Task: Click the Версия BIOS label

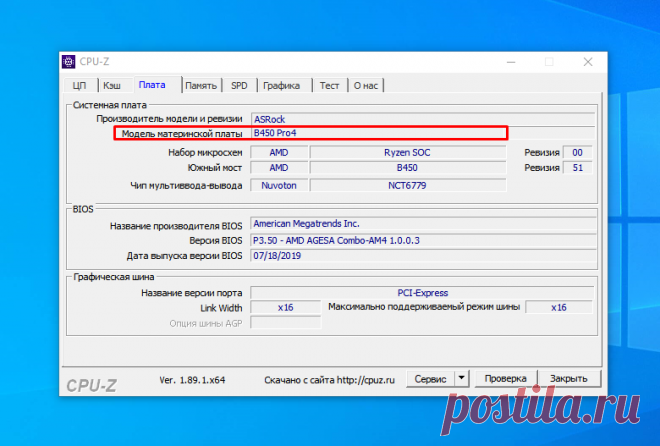Action: point(216,241)
